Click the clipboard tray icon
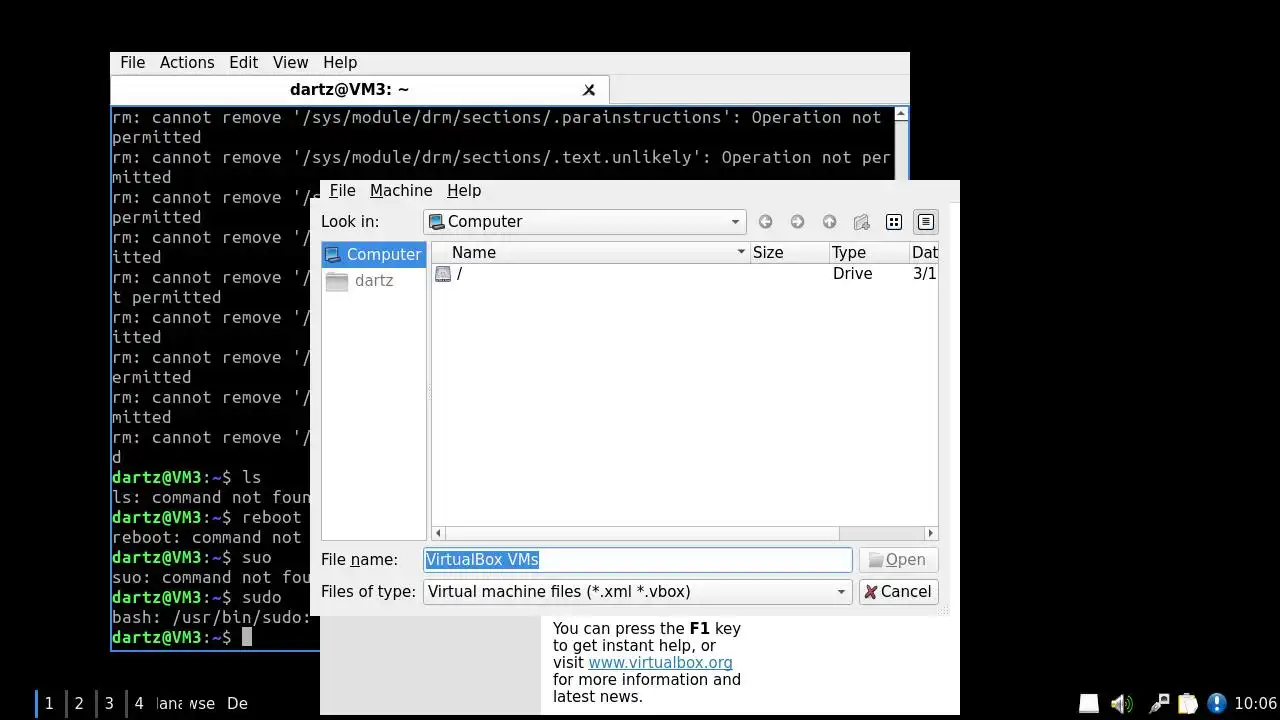Image resolution: width=1280 pixels, height=720 pixels. 1187,704
